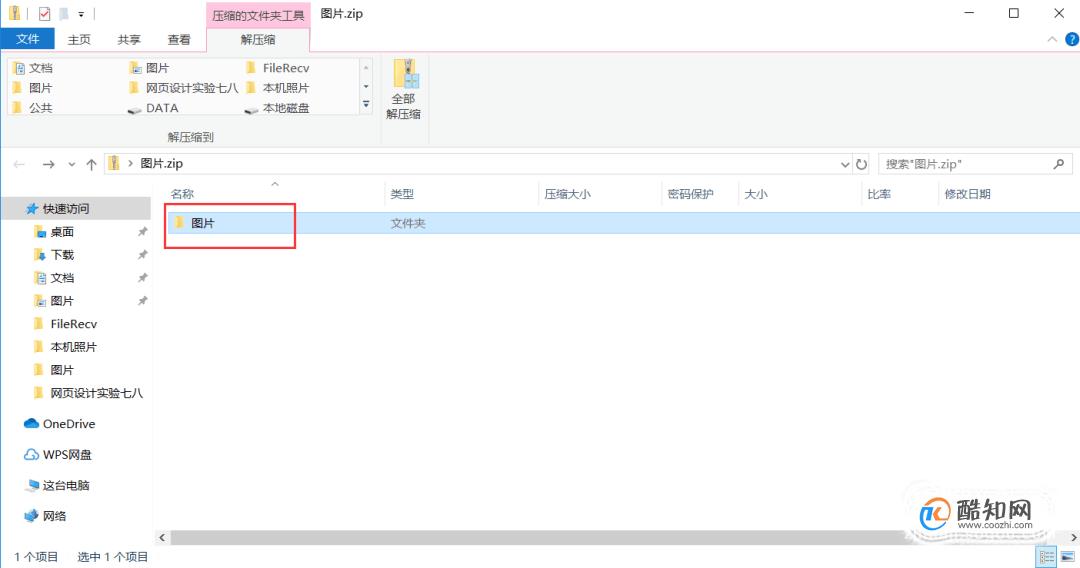Open the recent locations dropdown arrow
This screenshot has height=568, width=1080.
coord(72,165)
